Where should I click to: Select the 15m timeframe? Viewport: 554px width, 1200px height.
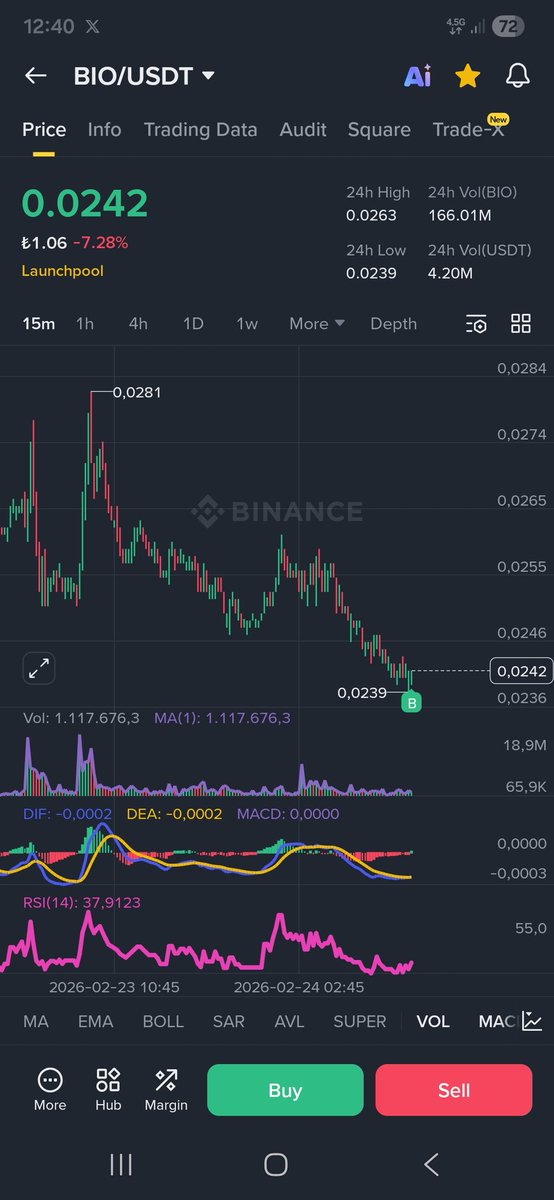click(x=39, y=323)
